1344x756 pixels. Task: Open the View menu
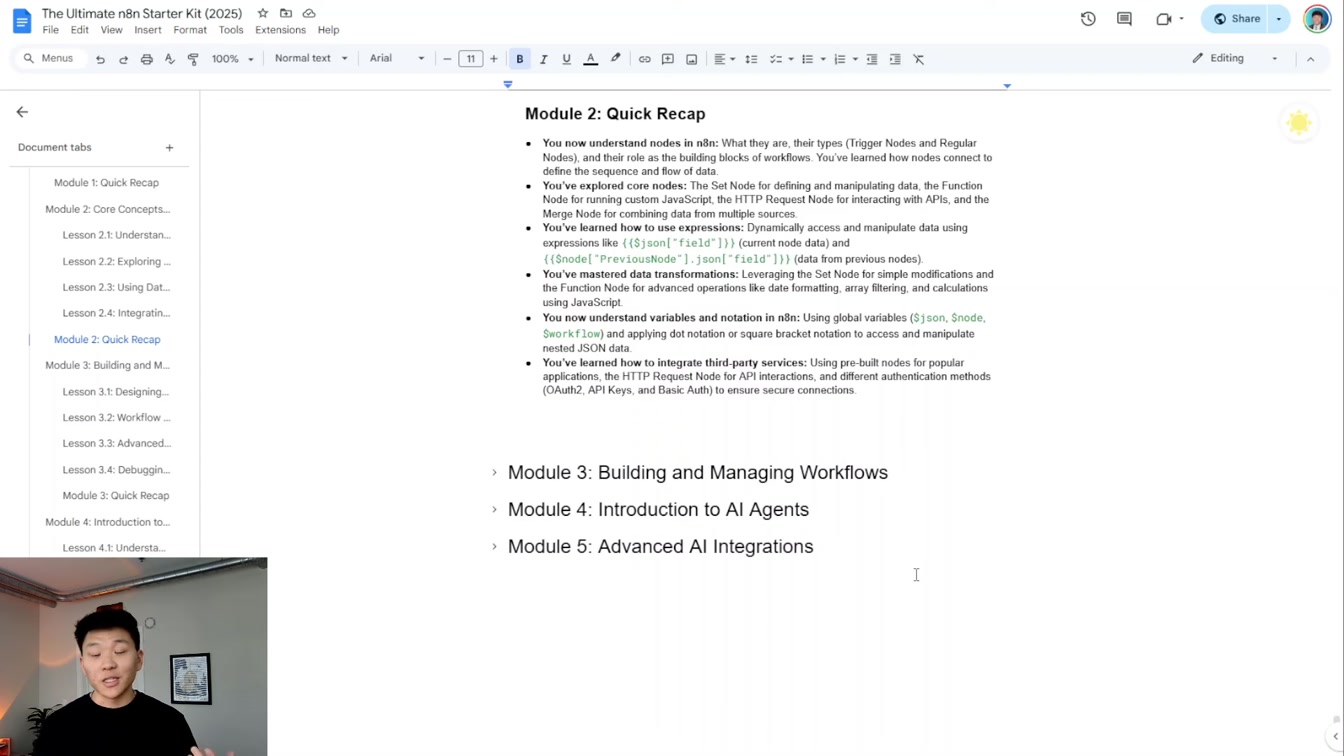pyautogui.click(x=111, y=30)
